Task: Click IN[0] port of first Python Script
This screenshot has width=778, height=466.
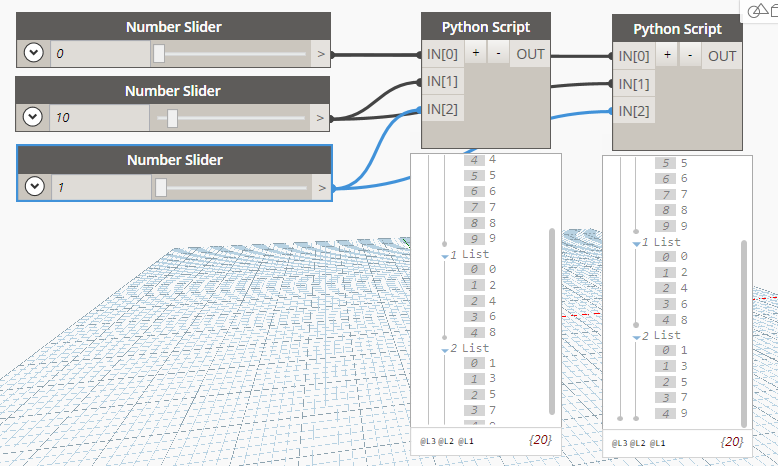Action: (443, 54)
